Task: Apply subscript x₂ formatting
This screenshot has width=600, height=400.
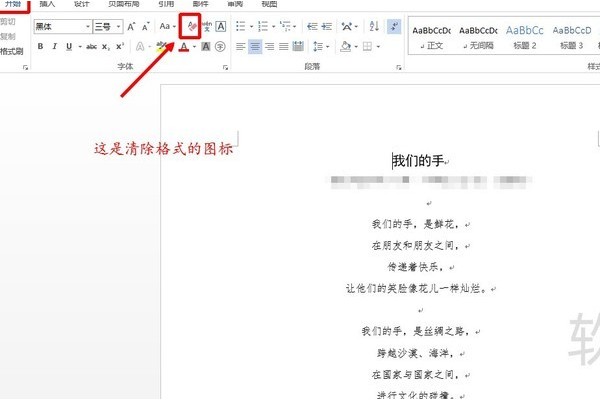Action: 106,47
